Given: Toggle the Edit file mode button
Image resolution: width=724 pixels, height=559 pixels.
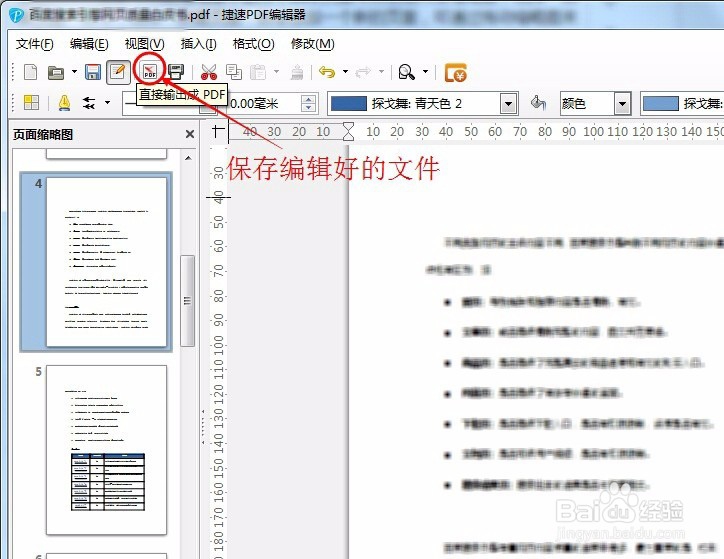Looking at the screenshot, I should click(118, 72).
